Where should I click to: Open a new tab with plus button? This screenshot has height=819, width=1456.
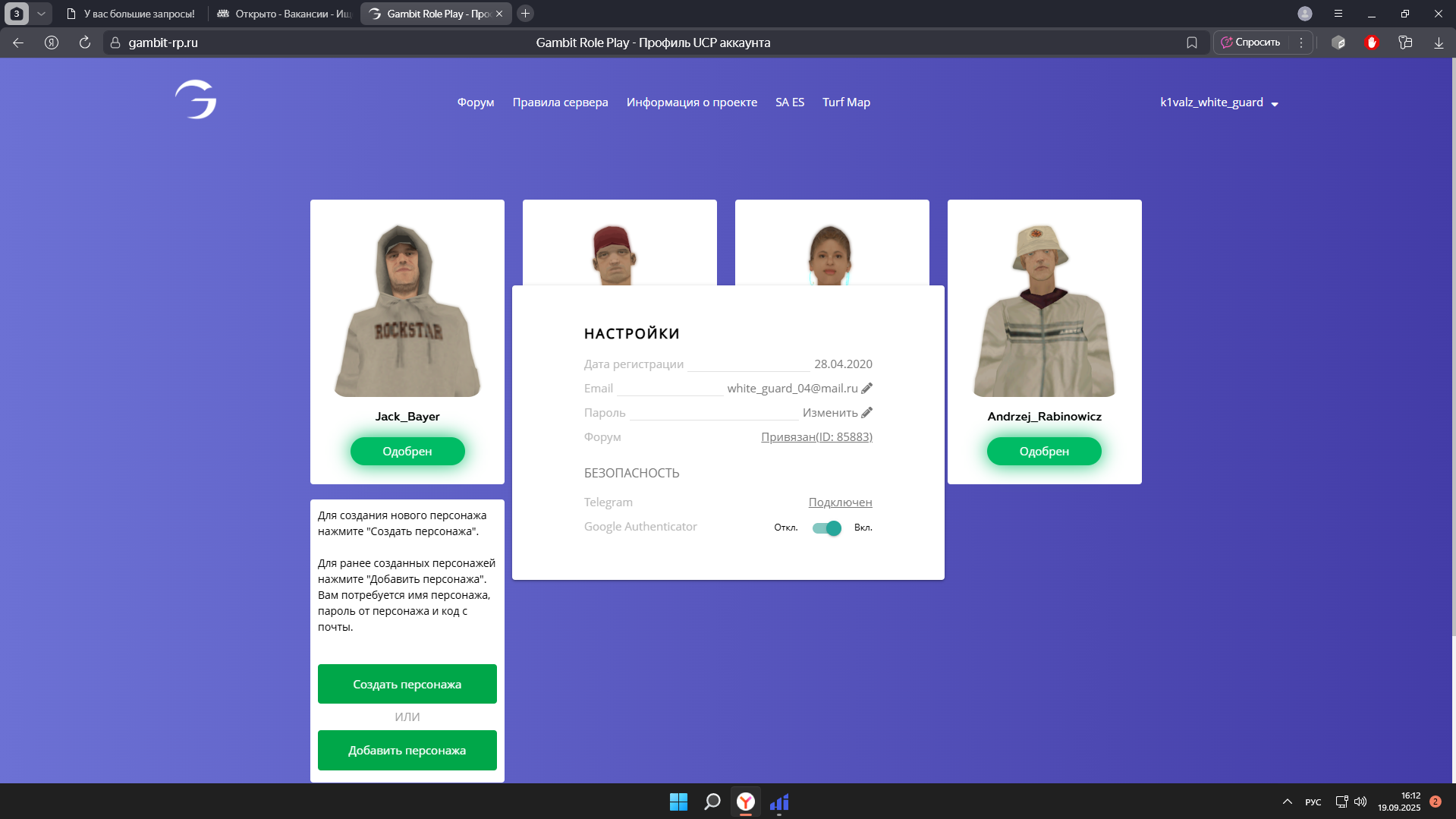click(x=525, y=14)
